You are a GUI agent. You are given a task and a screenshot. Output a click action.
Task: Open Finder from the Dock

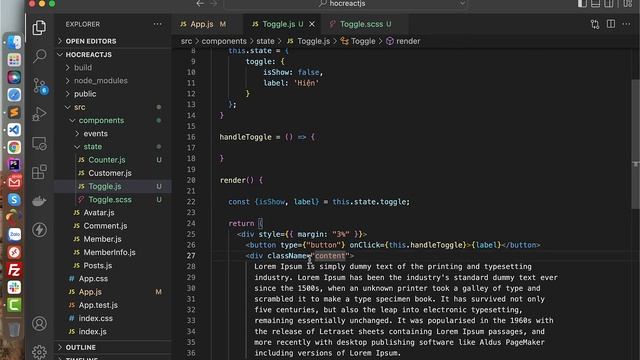point(14,42)
